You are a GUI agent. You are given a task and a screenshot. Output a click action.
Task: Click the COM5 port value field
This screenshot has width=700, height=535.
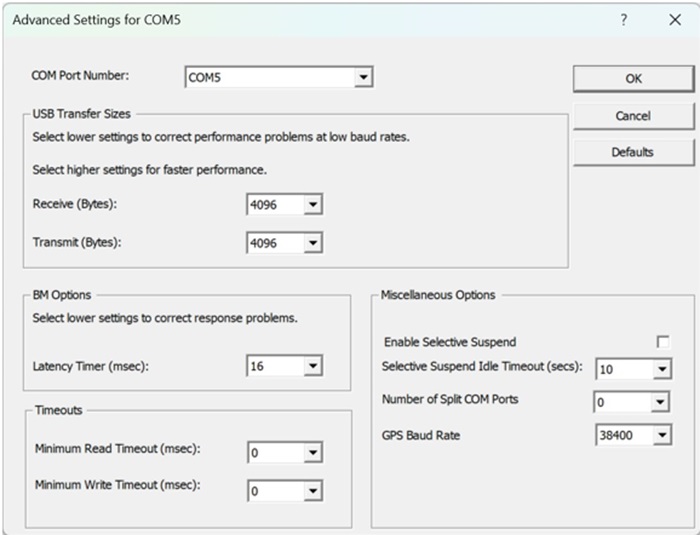click(x=270, y=78)
